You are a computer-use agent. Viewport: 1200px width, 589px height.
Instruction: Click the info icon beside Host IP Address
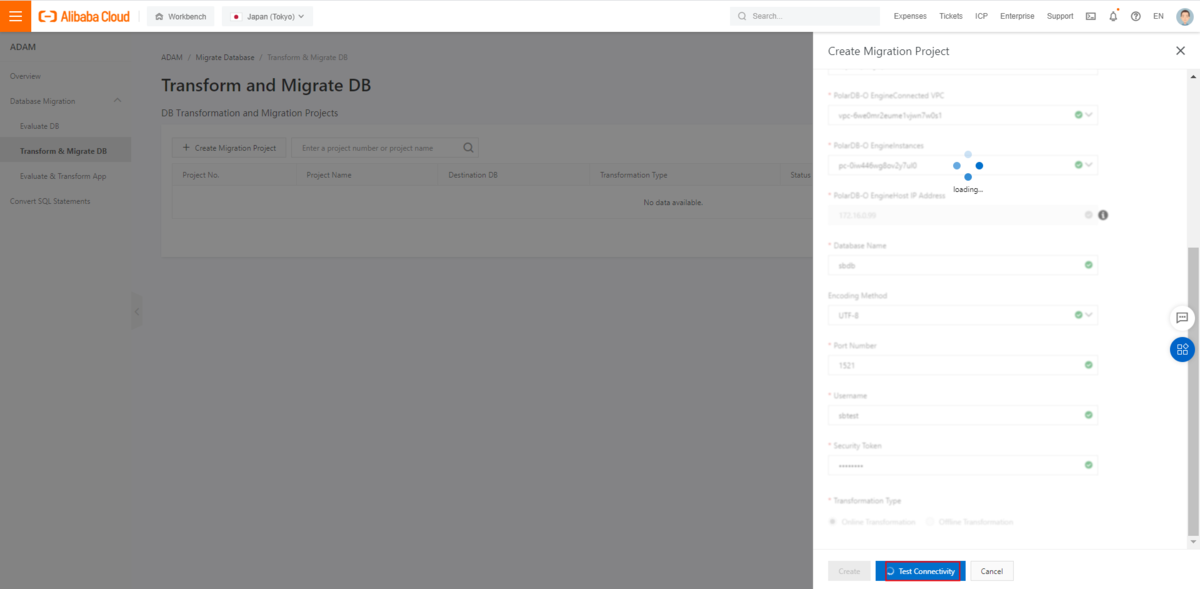tap(1104, 215)
